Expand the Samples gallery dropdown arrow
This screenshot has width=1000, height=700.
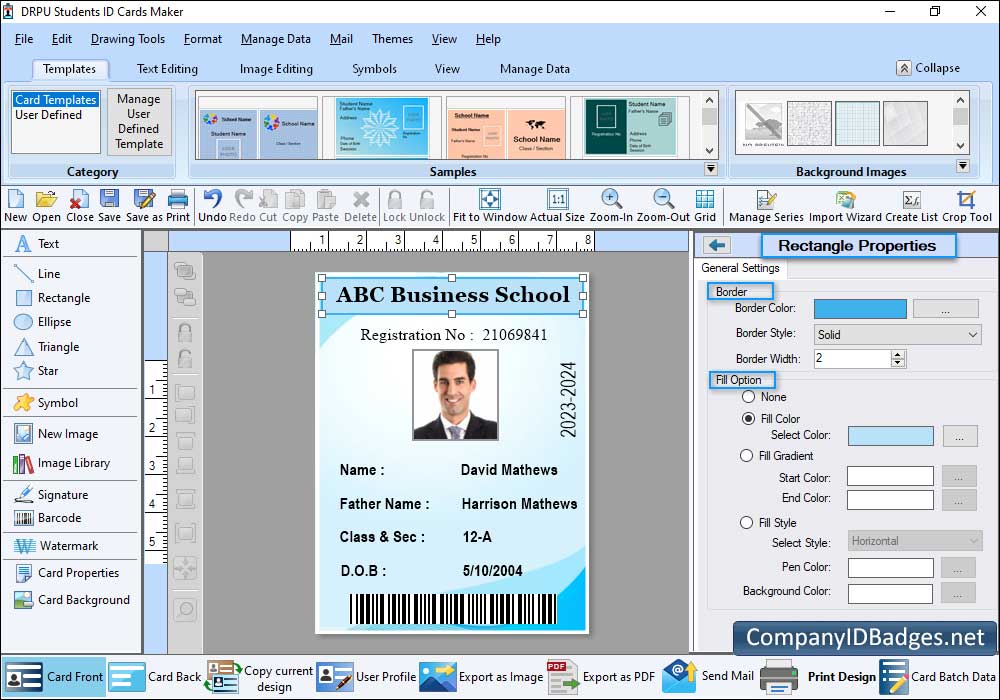[710, 169]
